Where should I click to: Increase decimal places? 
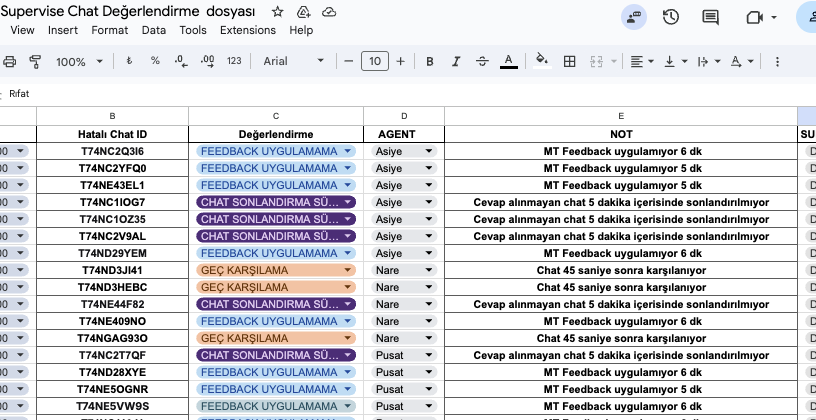[208, 61]
